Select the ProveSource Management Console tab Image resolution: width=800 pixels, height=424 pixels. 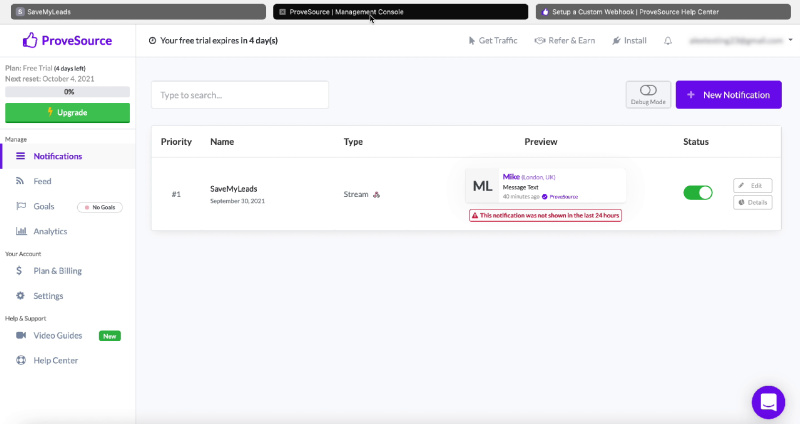click(x=401, y=12)
